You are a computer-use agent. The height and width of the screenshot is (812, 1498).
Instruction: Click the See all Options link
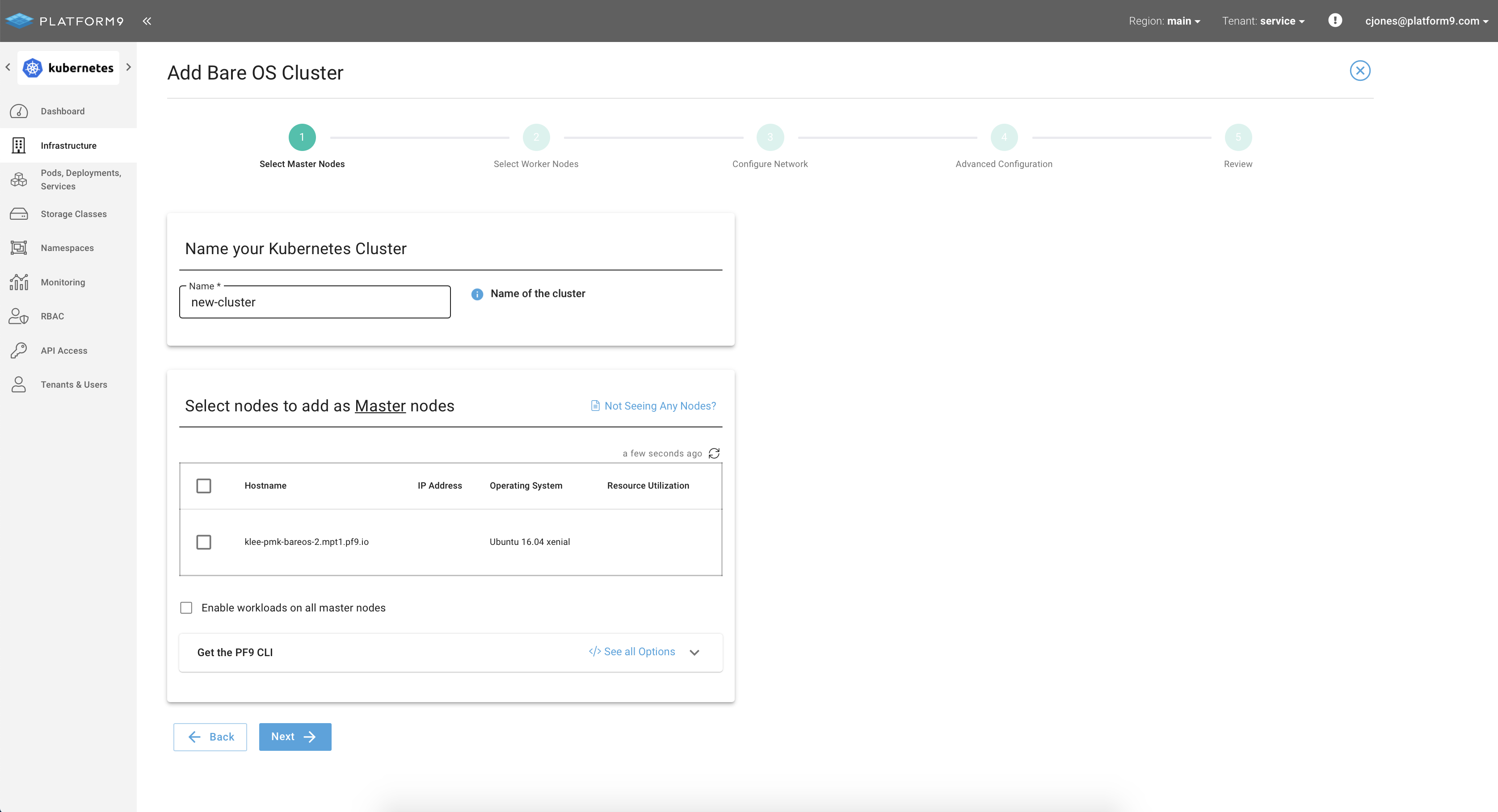[x=632, y=652]
